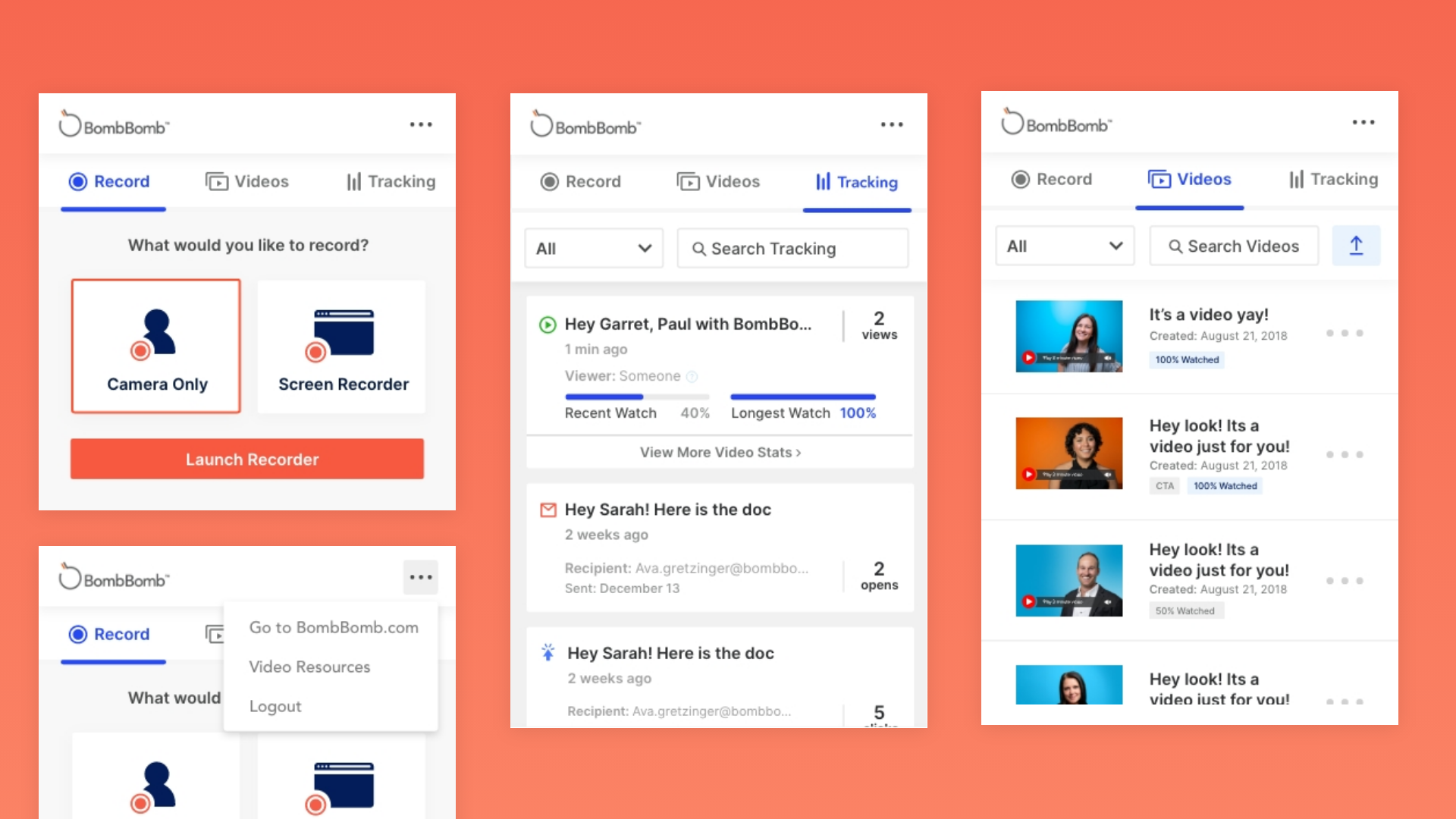Open the orange-background video thumbnail
1456x819 pixels.
pyautogui.click(x=1069, y=453)
